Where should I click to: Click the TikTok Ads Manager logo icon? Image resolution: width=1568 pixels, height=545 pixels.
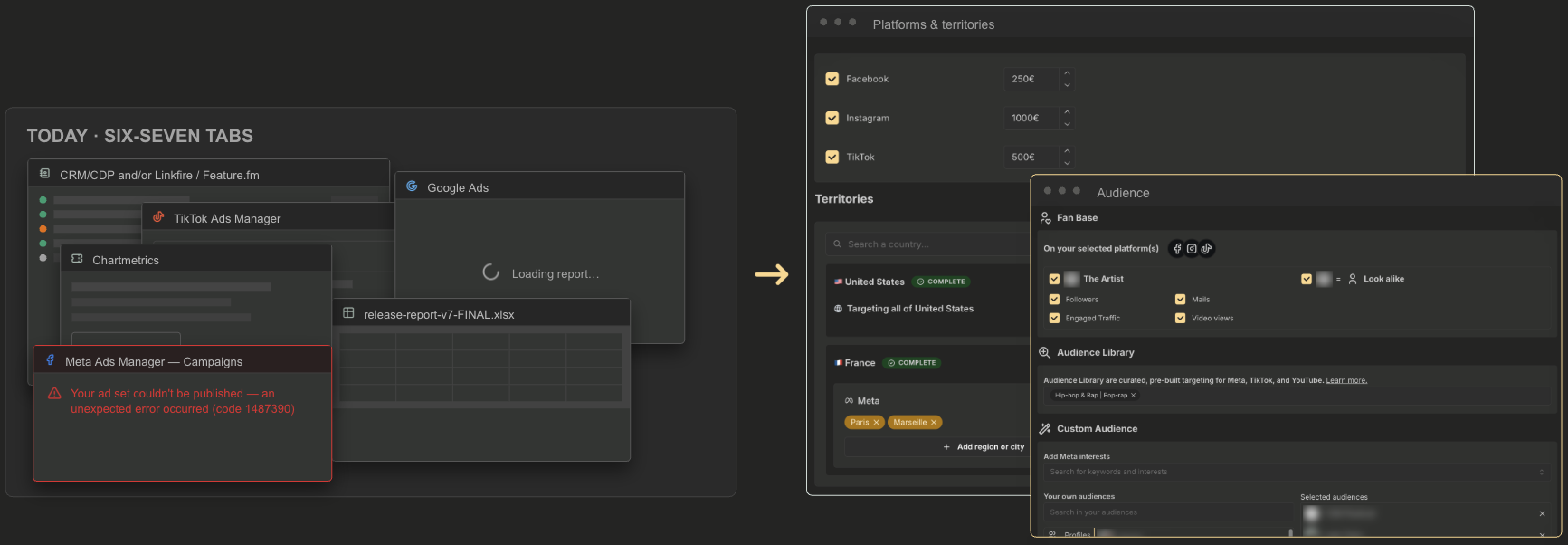pos(158,217)
